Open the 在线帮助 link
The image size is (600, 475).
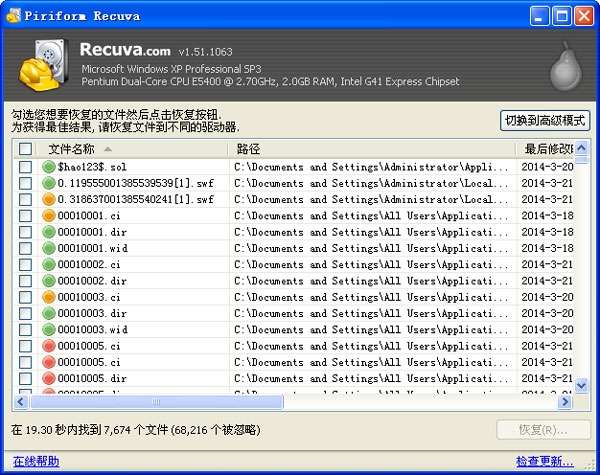[x=36, y=461]
